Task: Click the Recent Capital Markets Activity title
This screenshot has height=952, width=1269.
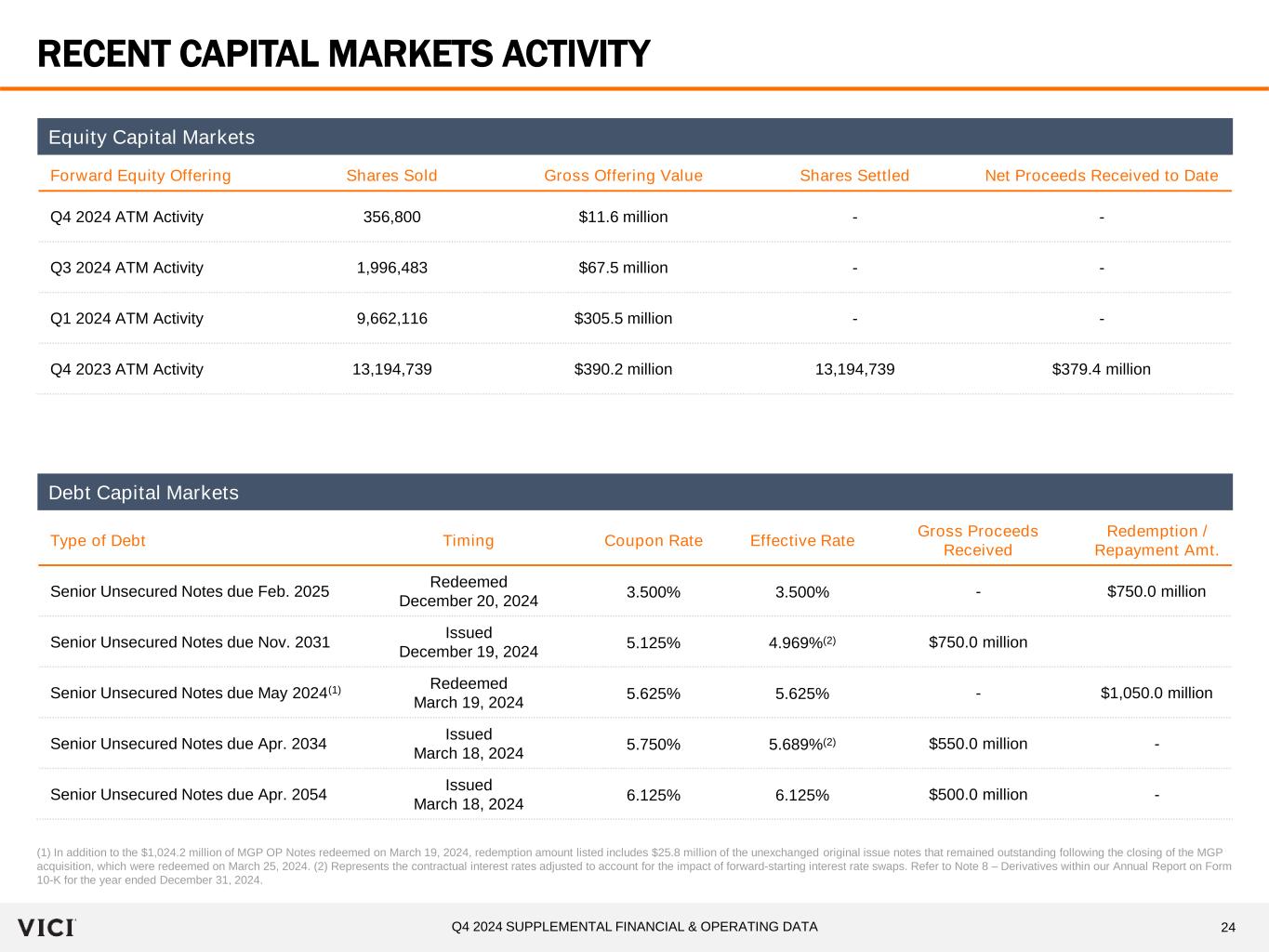Action: point(343,54)
